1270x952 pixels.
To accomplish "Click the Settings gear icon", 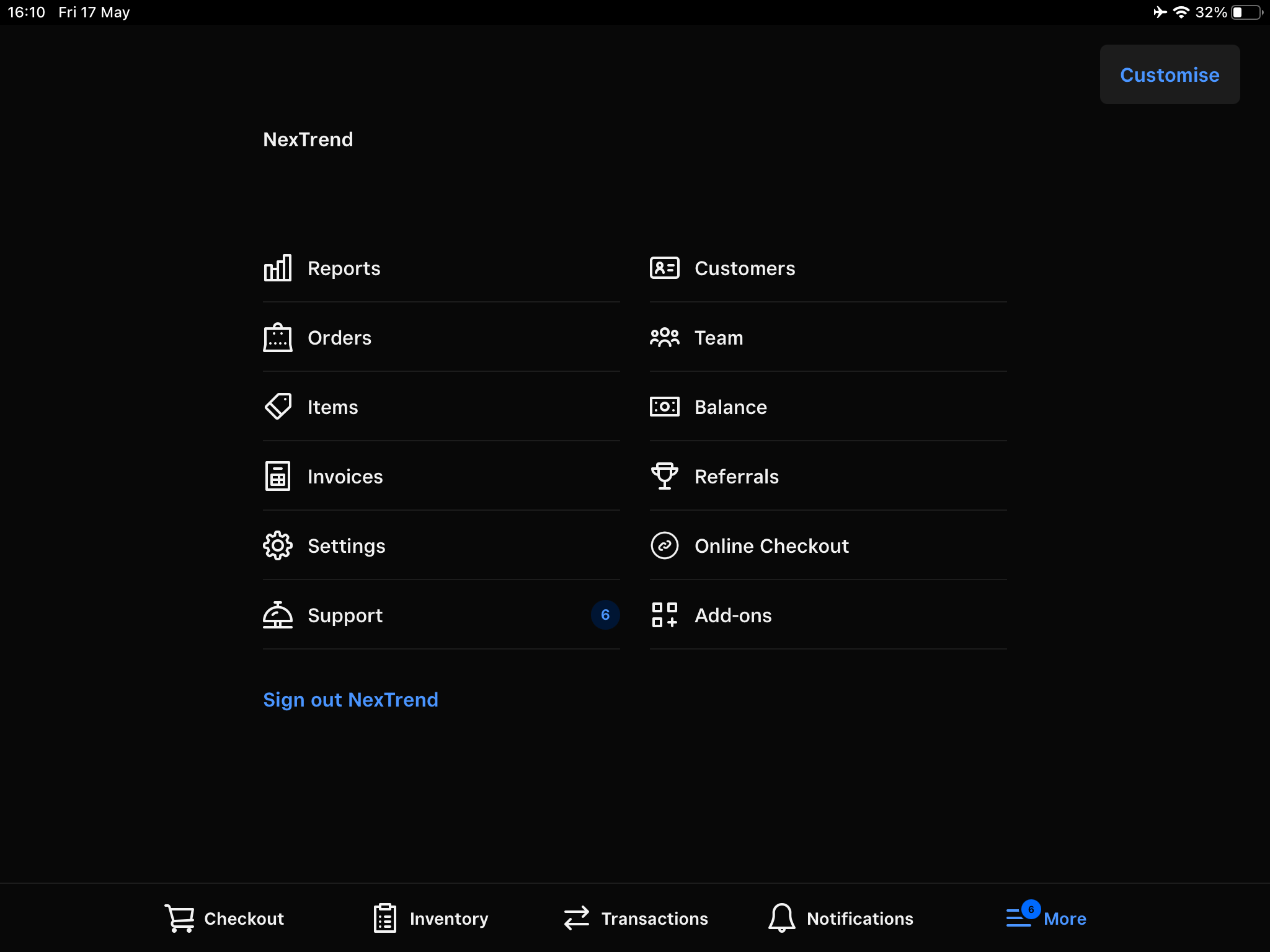I will (x=278, y=545).
